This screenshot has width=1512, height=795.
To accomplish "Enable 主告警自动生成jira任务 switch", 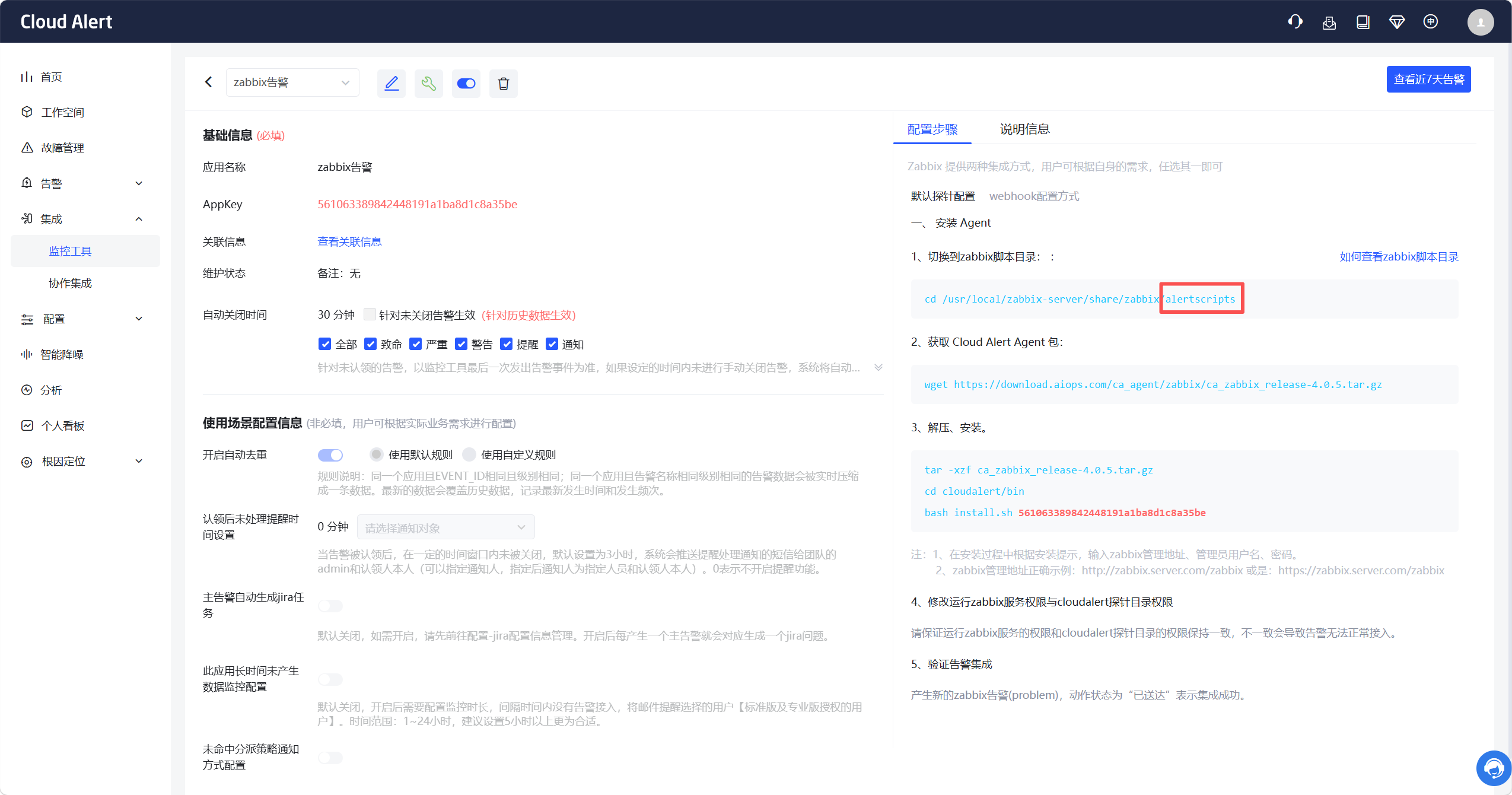I will (x=330, y=606).
